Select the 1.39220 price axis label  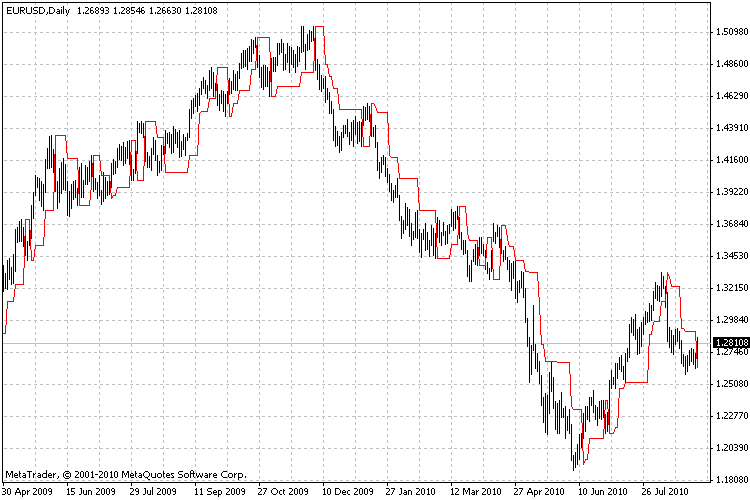(729, 192)
